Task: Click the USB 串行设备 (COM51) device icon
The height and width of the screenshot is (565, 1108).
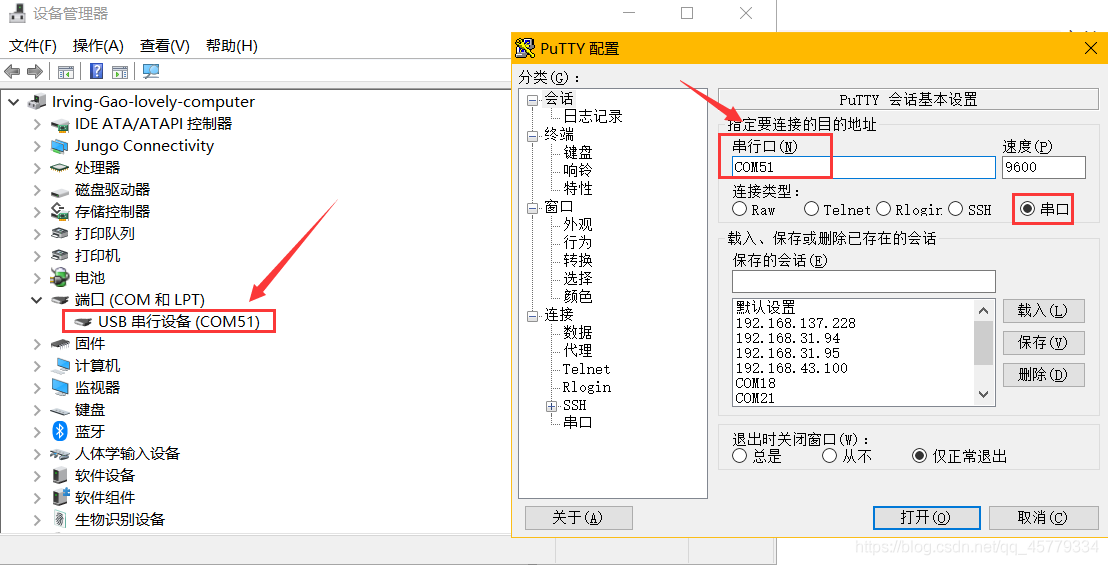Action: [x=84, y=321]
